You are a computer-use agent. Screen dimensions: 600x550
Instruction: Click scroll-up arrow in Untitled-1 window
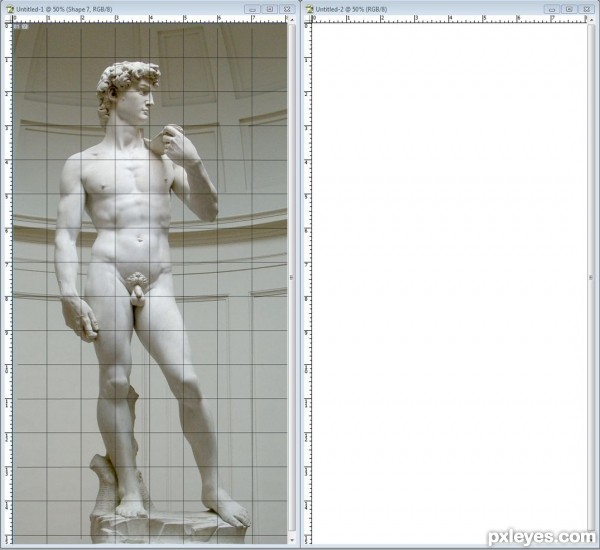(x=292, y=19)
